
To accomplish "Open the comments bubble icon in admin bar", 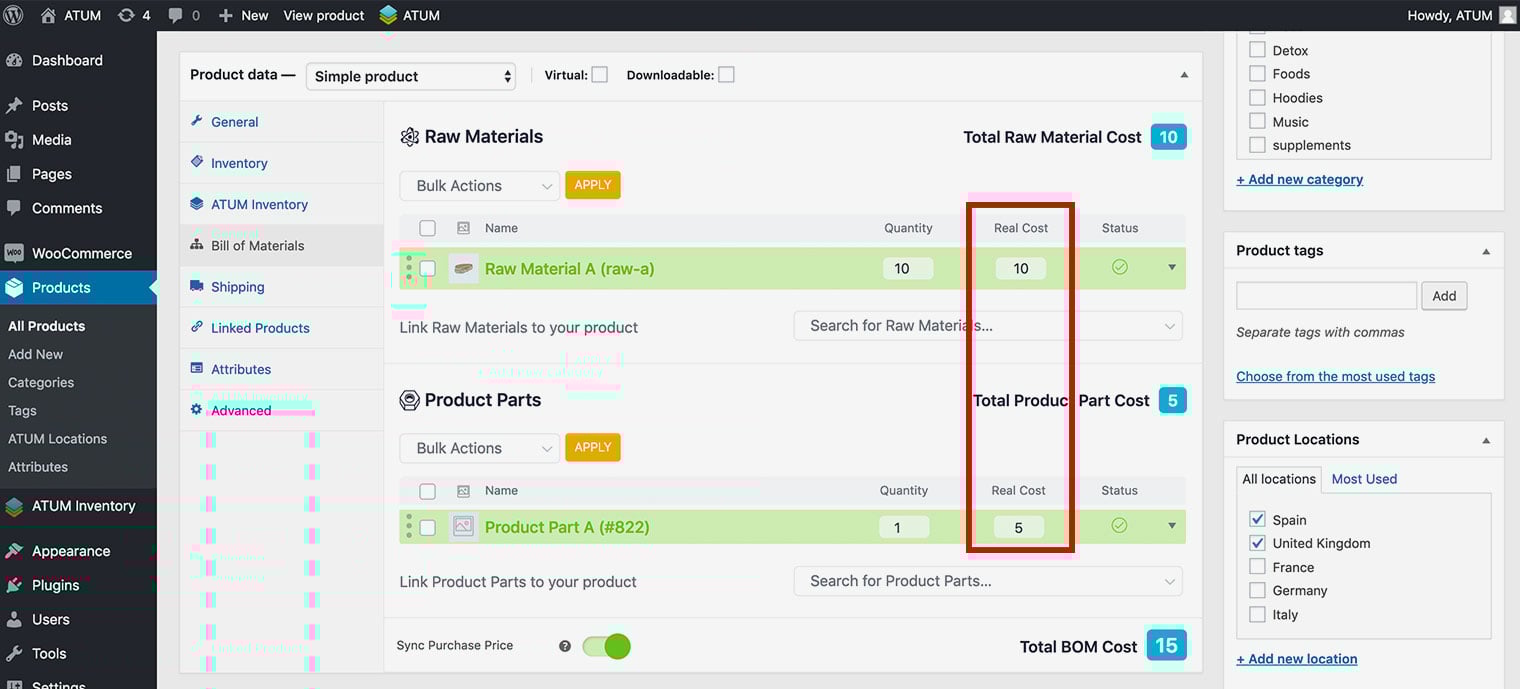I will 176,15.
